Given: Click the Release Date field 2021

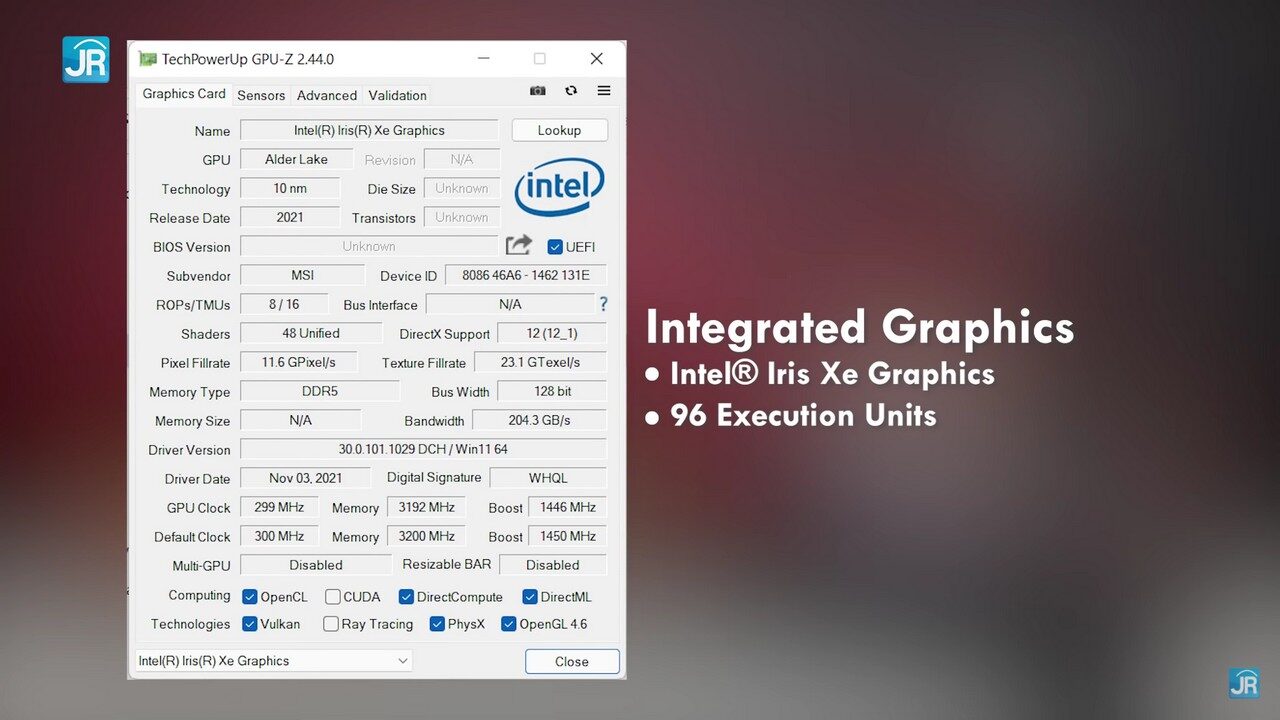Looking at the screenshot, I should (290, 217).
